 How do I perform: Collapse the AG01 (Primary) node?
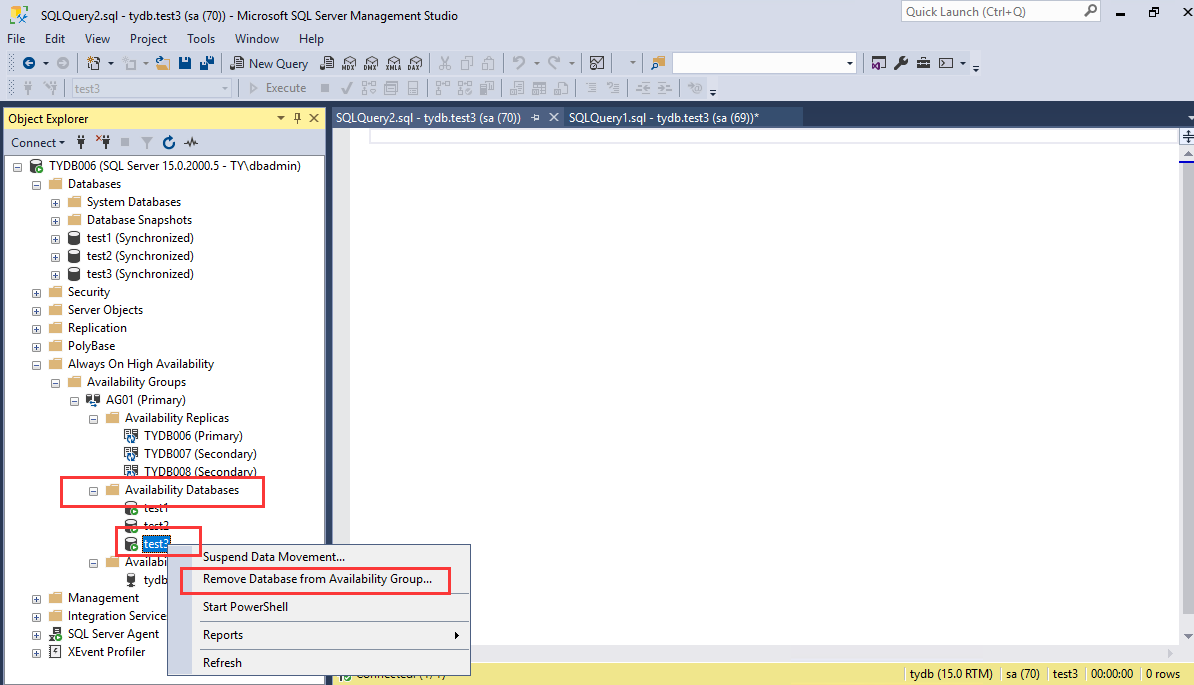(x=75, y=401)
